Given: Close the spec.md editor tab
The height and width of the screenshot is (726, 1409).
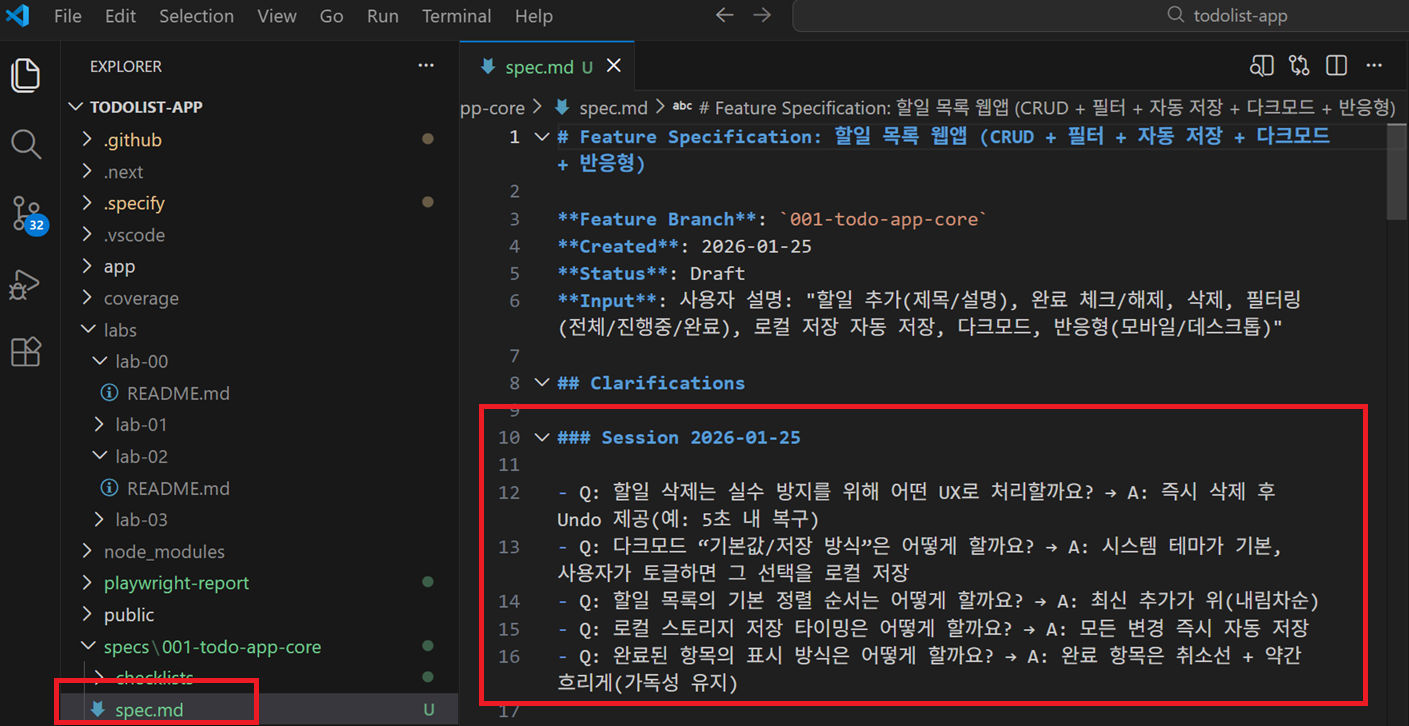Looking at the screenshot, I should (614, 66).
